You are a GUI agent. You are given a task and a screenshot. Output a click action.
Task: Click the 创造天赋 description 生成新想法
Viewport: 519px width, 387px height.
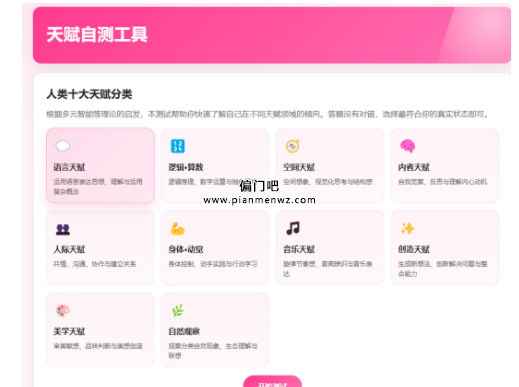click(x=443, y=269)
